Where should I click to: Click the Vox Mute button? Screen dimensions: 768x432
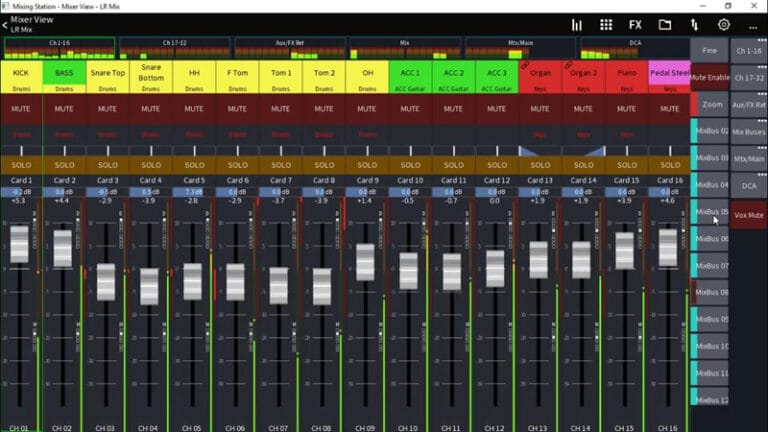[x=749, y=215]
